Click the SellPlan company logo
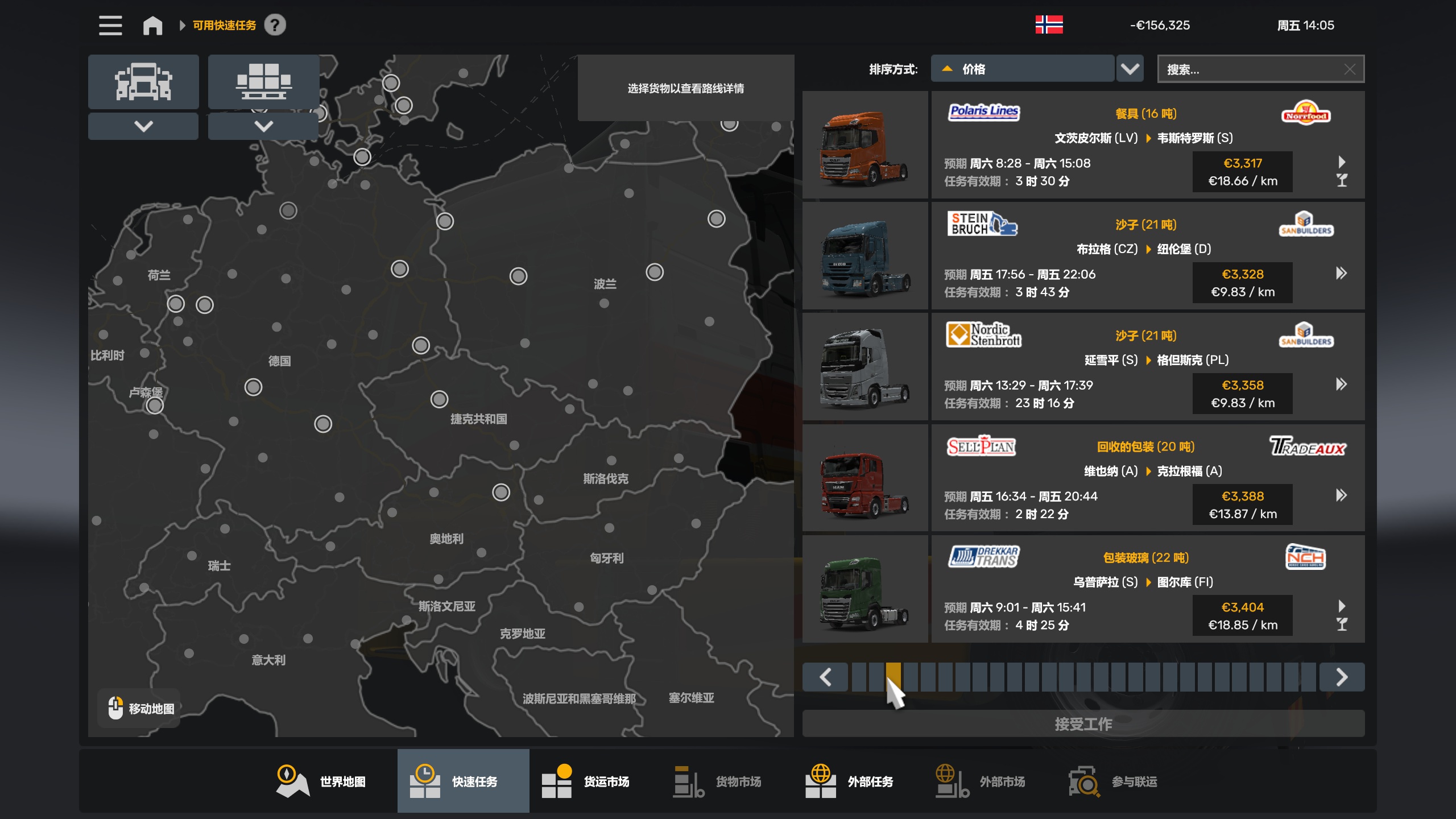Image resolution: width=1456 pixels, height=819 pixels. pyautogui.click(x=981, y=446)
